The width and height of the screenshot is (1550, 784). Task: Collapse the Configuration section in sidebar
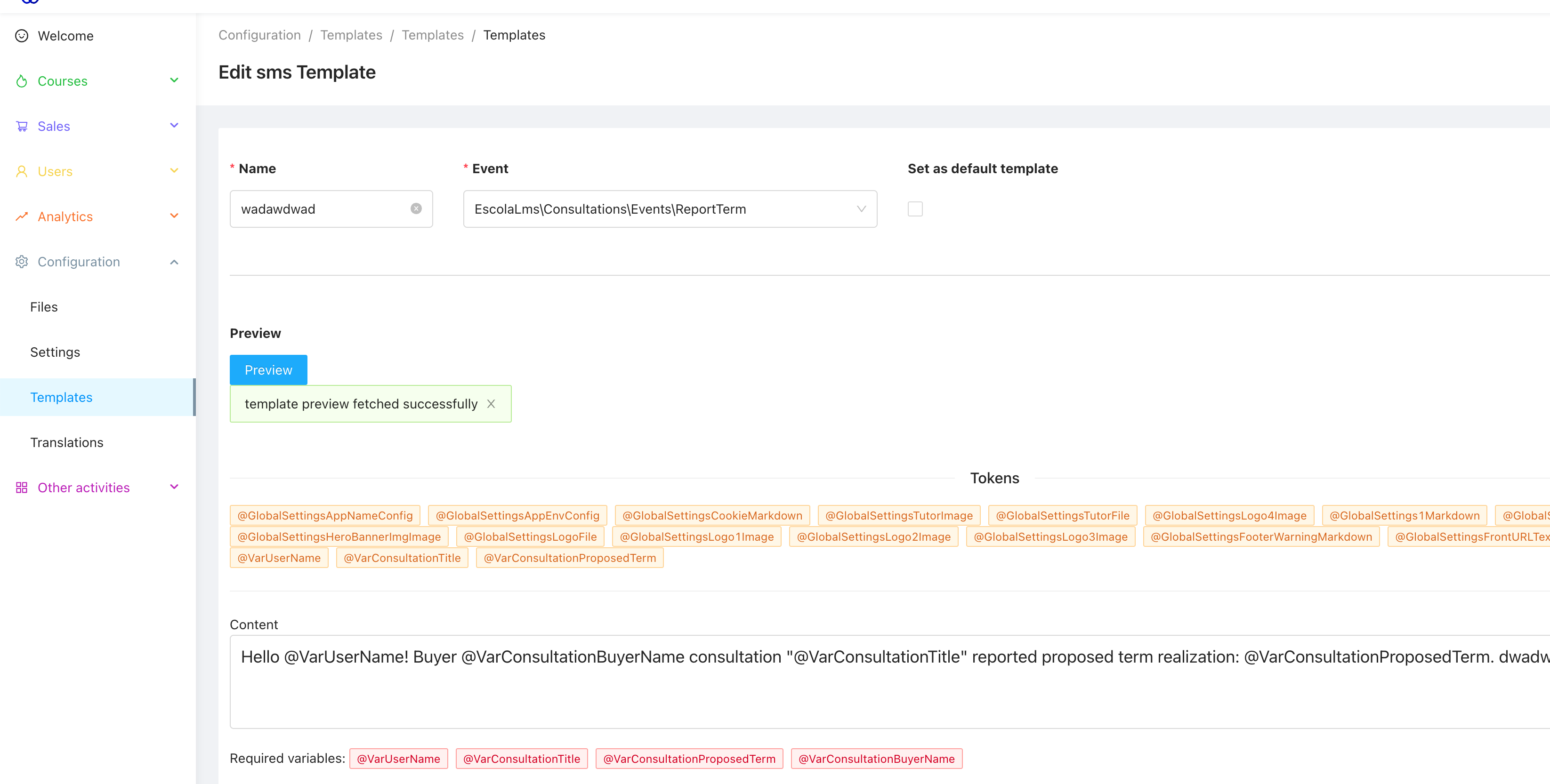tap(174, 262)
